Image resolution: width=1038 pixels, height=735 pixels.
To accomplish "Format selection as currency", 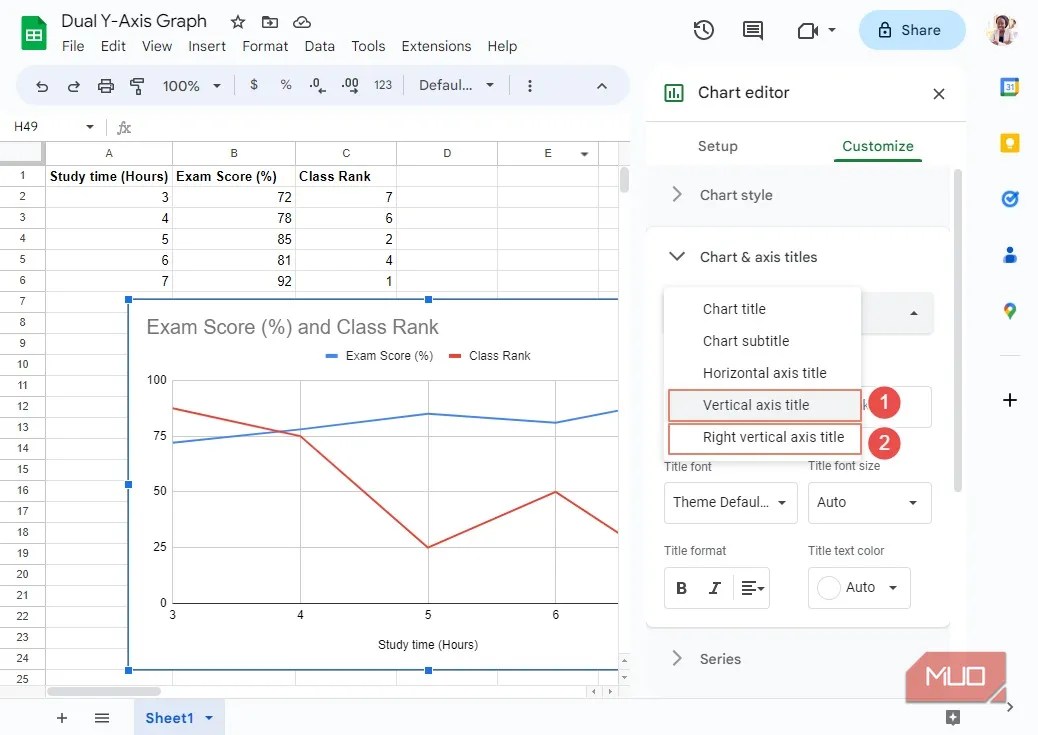I will click(x=254, y=86).
